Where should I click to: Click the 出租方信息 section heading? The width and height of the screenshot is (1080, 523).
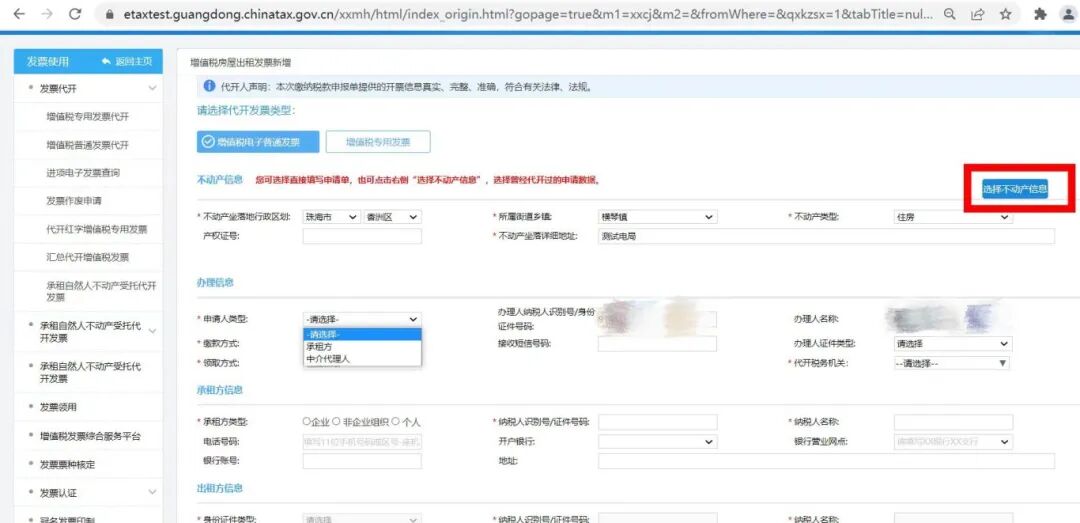[x=220, y=488]
